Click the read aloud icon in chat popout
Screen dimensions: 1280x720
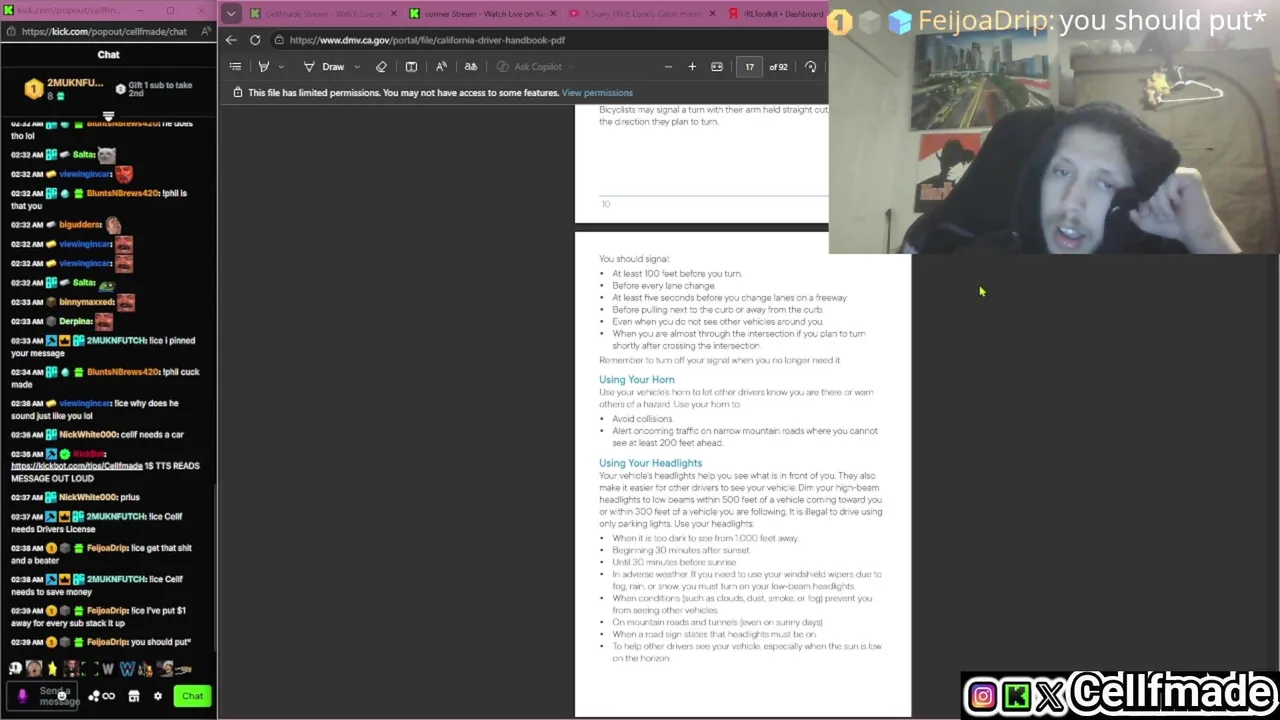205,31
